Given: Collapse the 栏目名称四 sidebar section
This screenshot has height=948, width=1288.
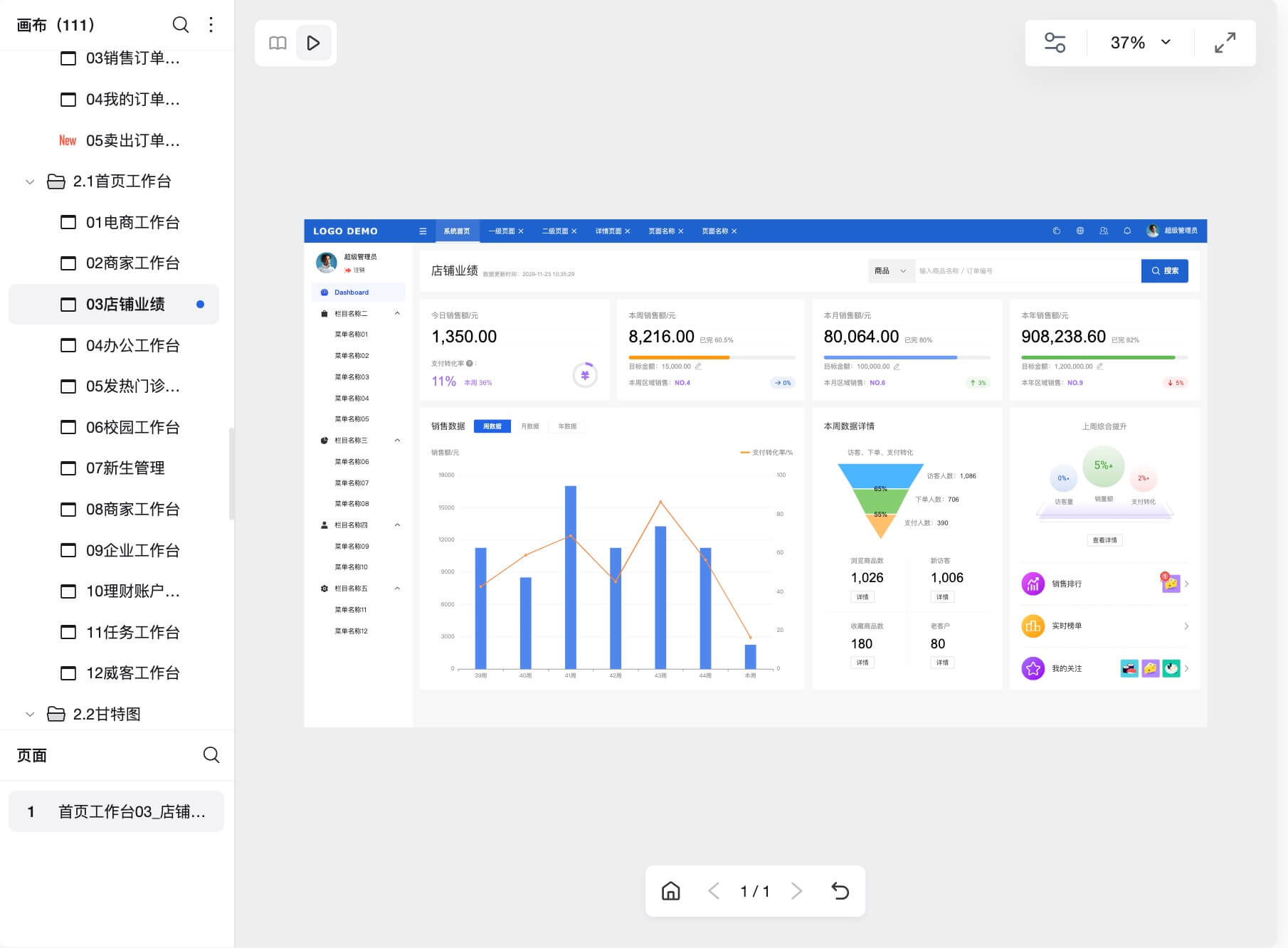Looking at the screenshot, I should click(397, 525).
